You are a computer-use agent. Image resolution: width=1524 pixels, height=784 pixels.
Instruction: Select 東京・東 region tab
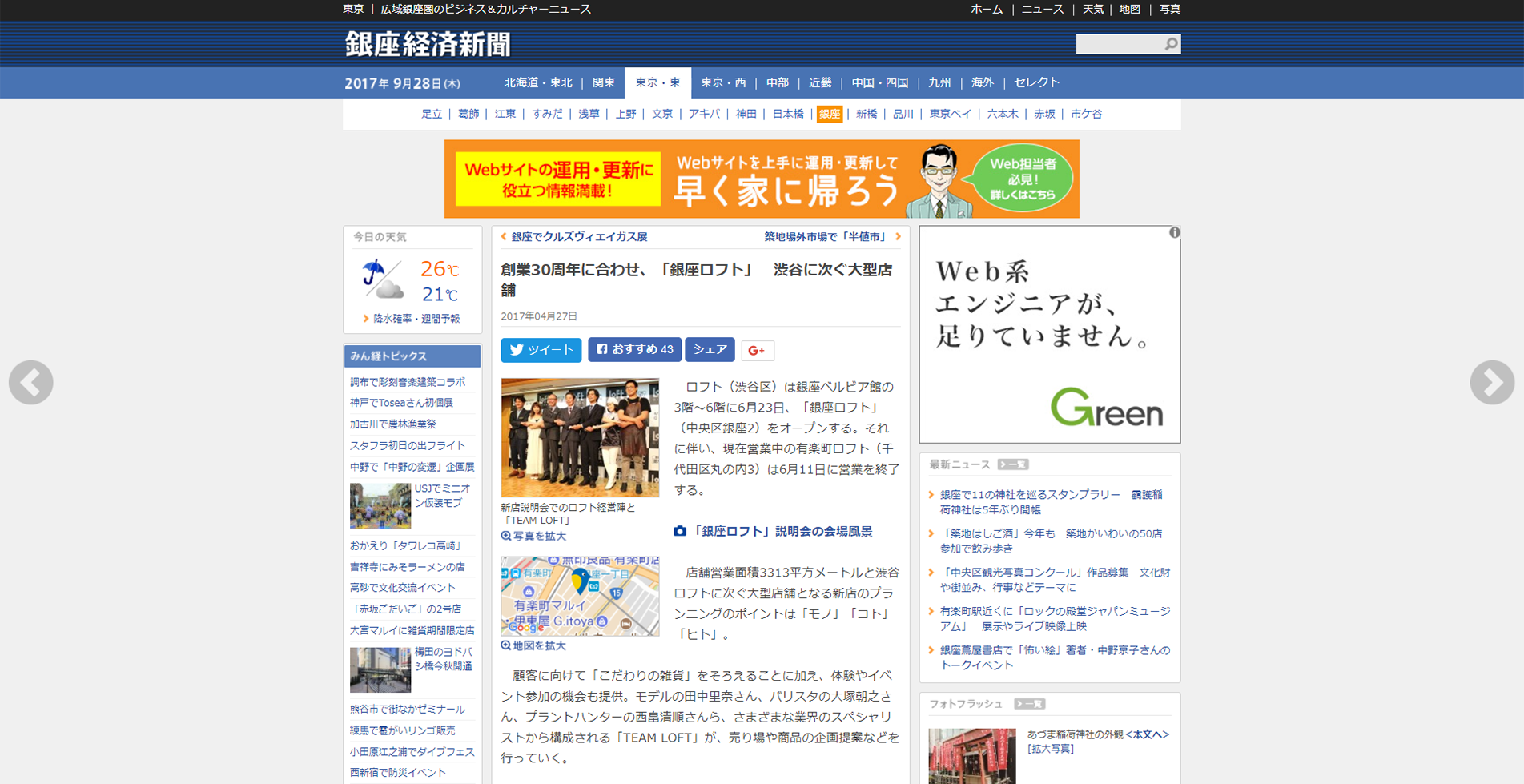(657, 82)
